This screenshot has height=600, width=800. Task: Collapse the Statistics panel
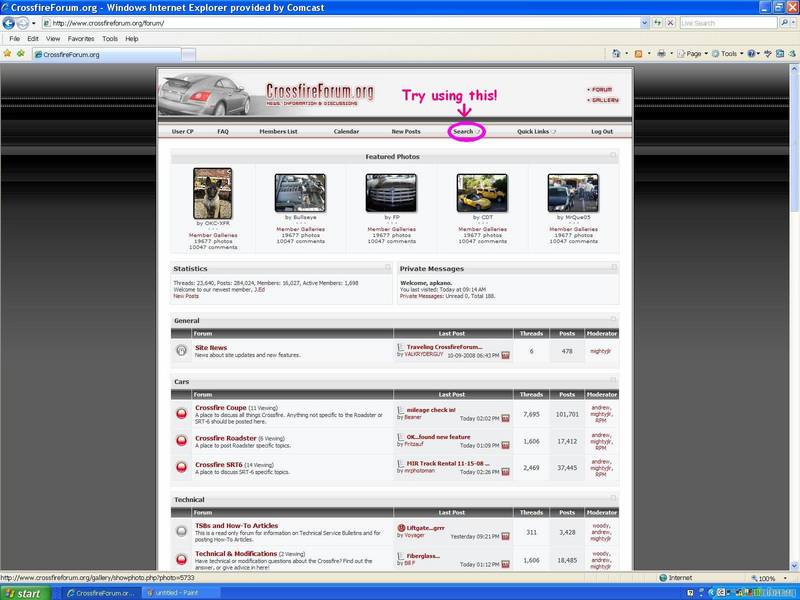pos(387,268)
